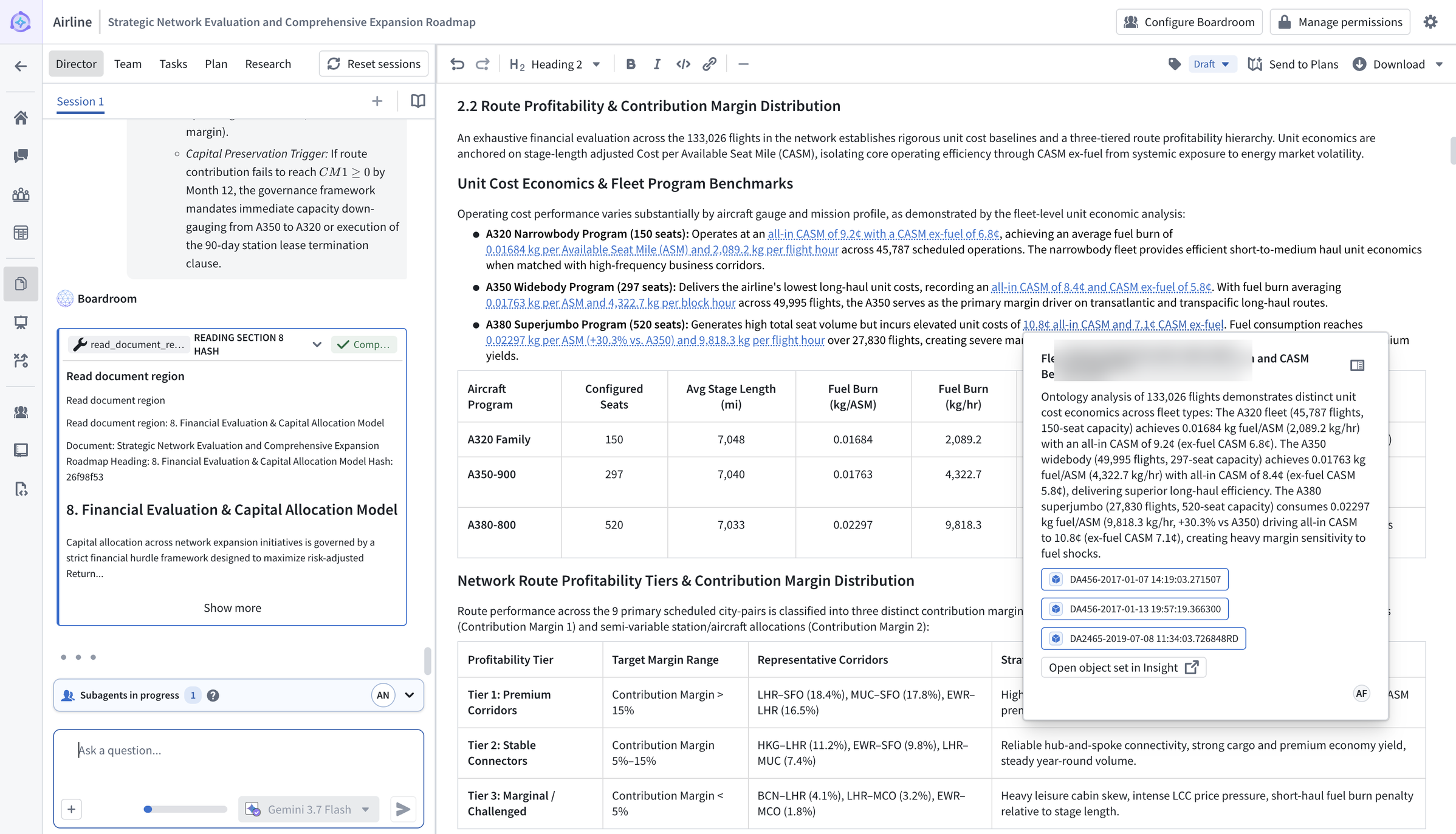
Task: Send the question with arrow button
Action: [403, 809]
